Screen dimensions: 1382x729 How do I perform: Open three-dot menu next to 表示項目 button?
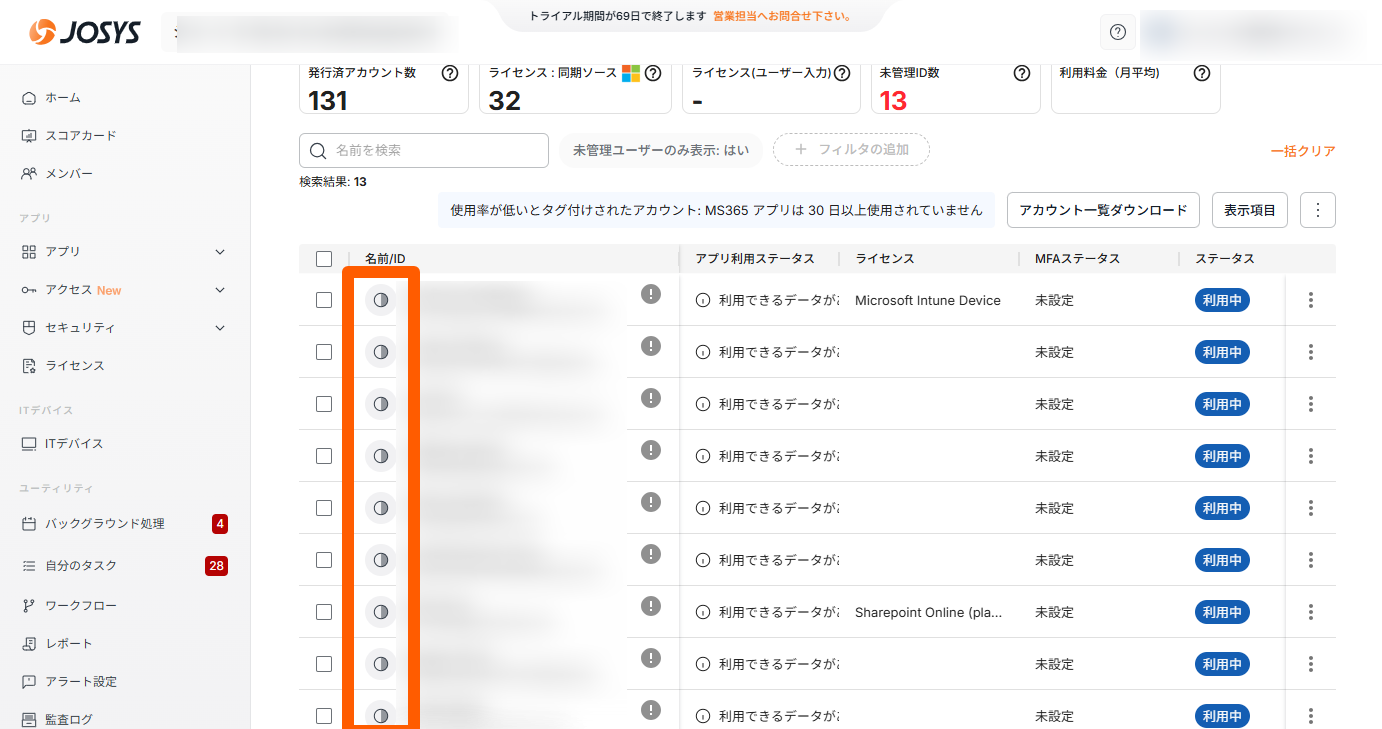pyautogui.click(x=1317, y=210)
